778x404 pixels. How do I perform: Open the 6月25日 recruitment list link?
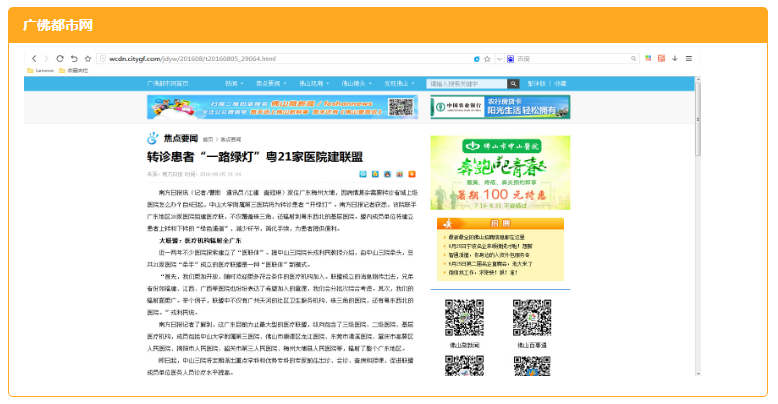[490, 246]
